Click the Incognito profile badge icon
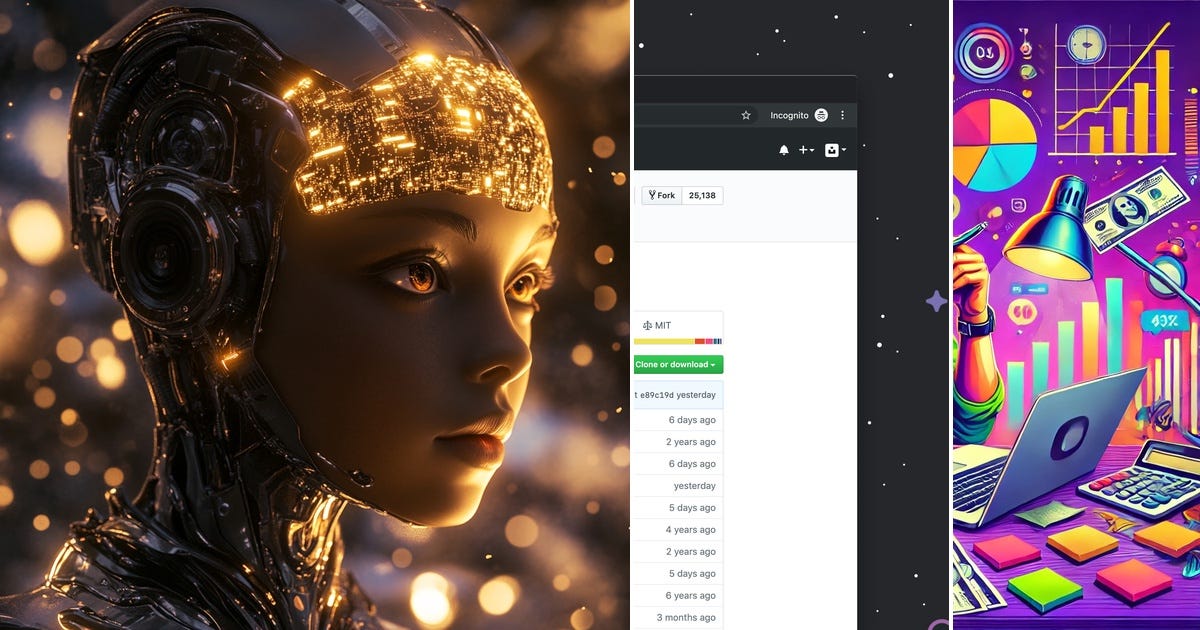1200x630 pixels. 821,115
